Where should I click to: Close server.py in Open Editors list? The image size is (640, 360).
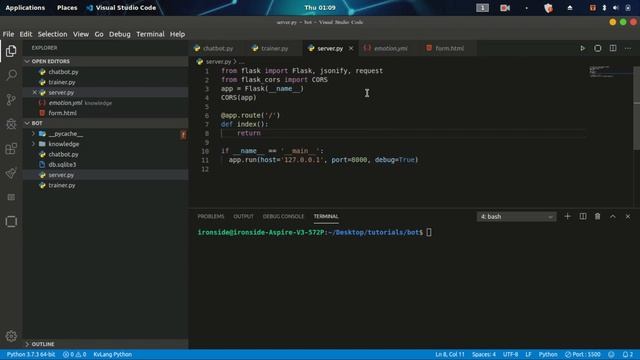pyautogui.click(x=35, y=93)
